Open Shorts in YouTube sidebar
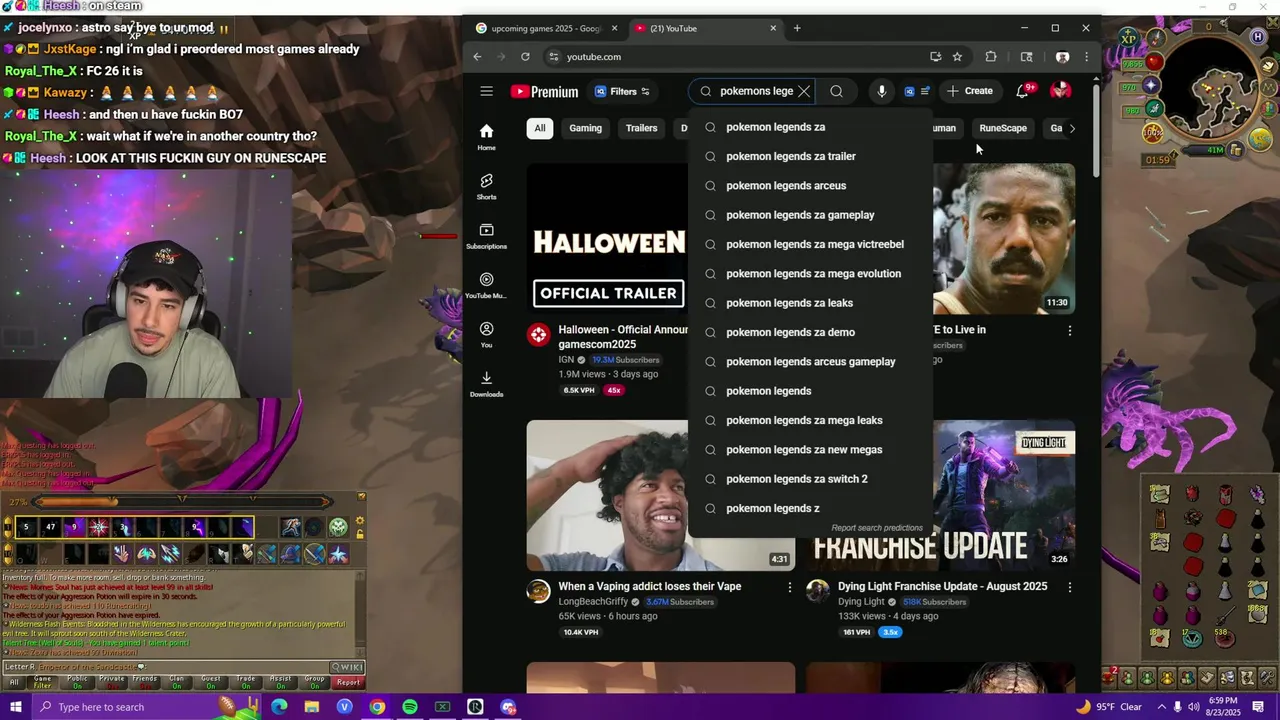 486,186
